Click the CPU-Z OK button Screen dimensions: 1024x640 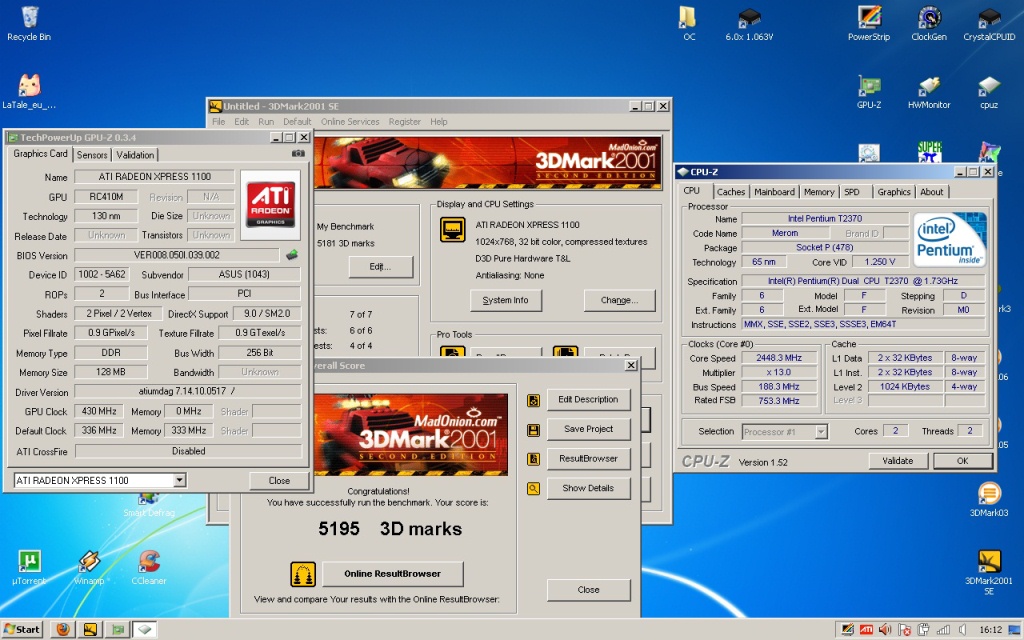963,461
